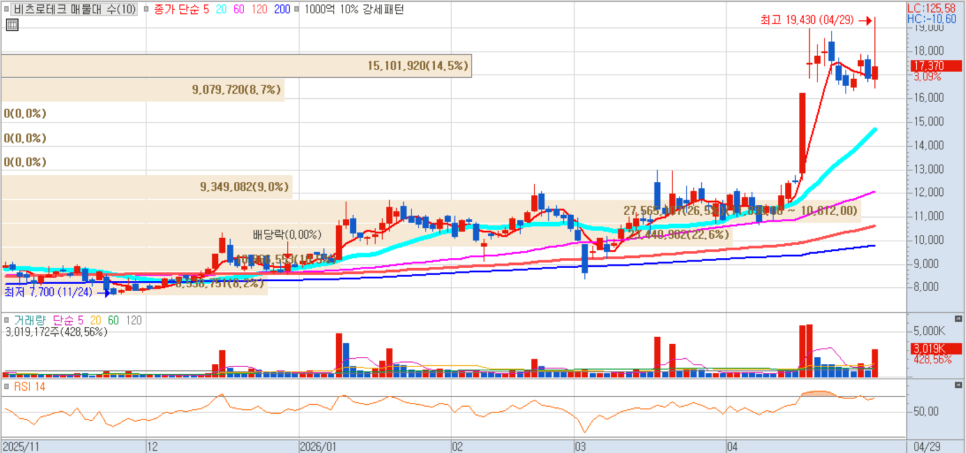Click the 50.00 level on RSI axis

(x=926, y=411)
